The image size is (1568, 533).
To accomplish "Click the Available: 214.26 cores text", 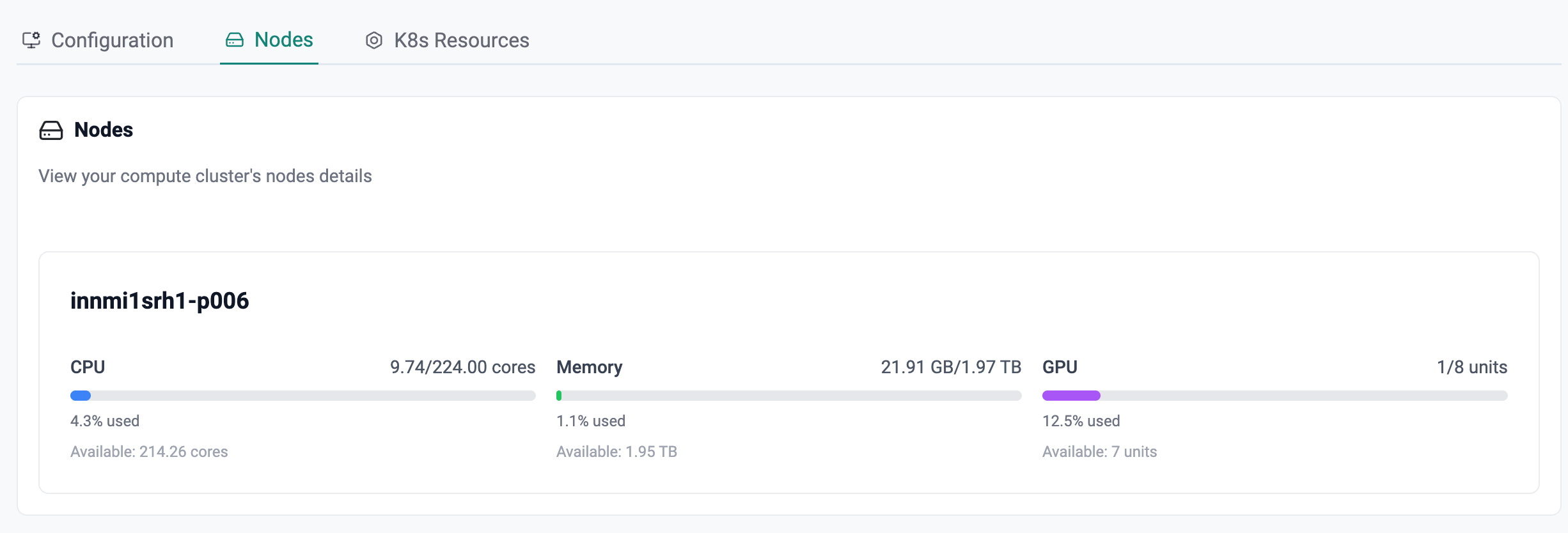I will point(149,452).
